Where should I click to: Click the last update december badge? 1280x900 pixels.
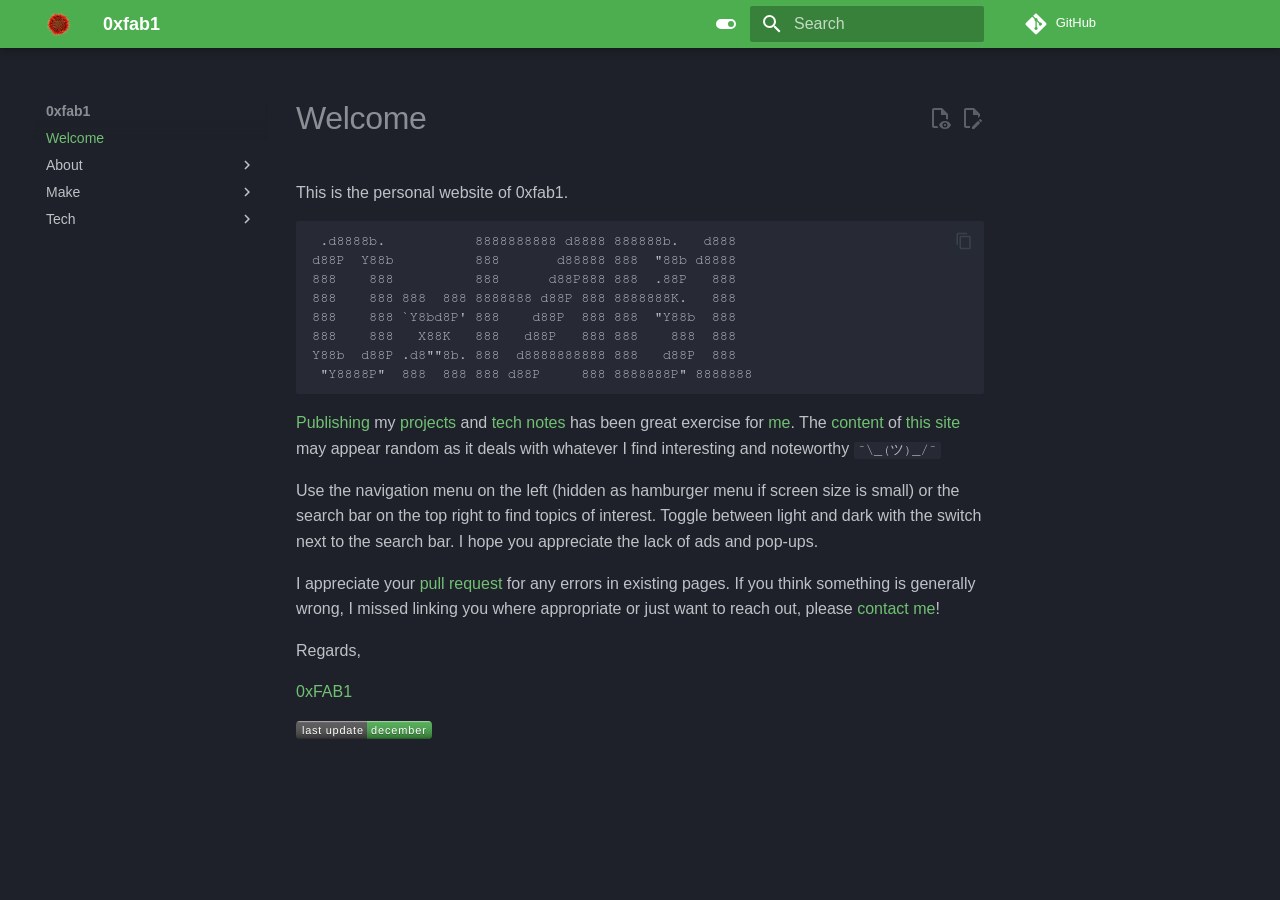tap(364, 730)
